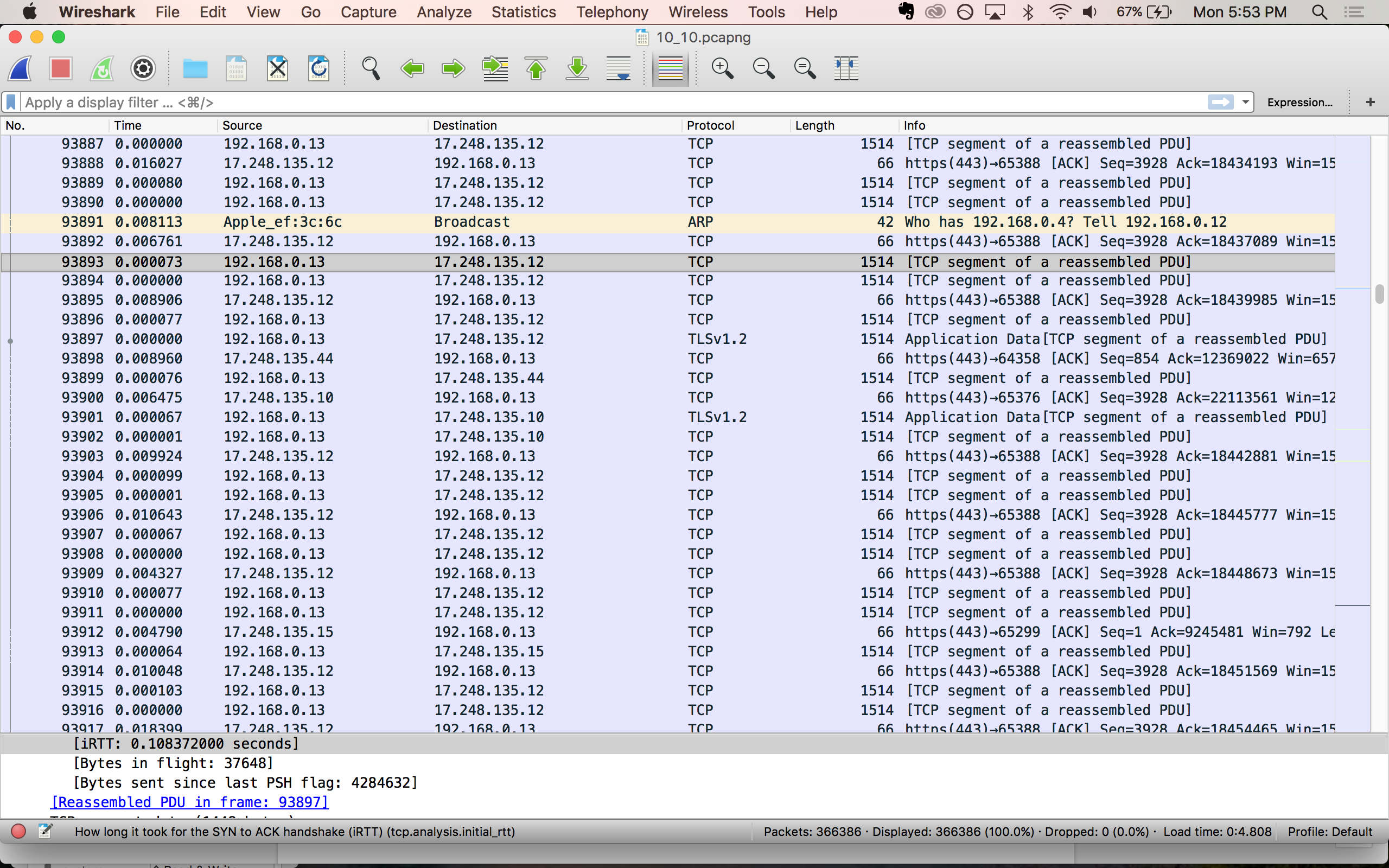1389x868 pixels.
Task: Open the Wireless menu
Action: [697, 12]
